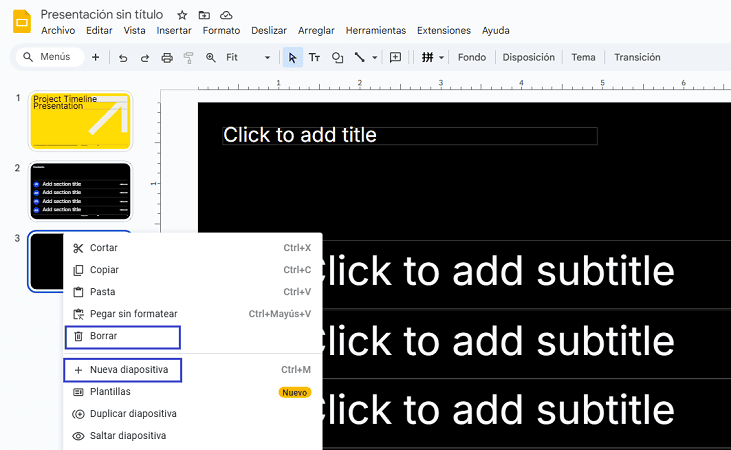The width and height of the screenshot is (731, 450).
Task: Click the Tema button
Action: 583,57
